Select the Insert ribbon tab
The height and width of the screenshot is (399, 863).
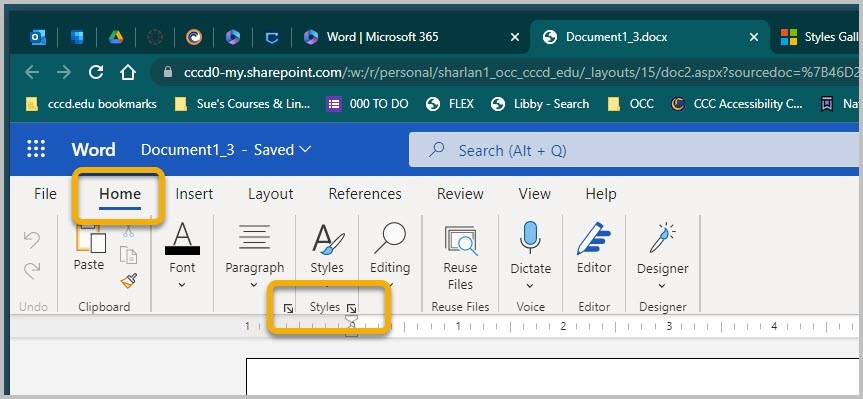[194, 194]
